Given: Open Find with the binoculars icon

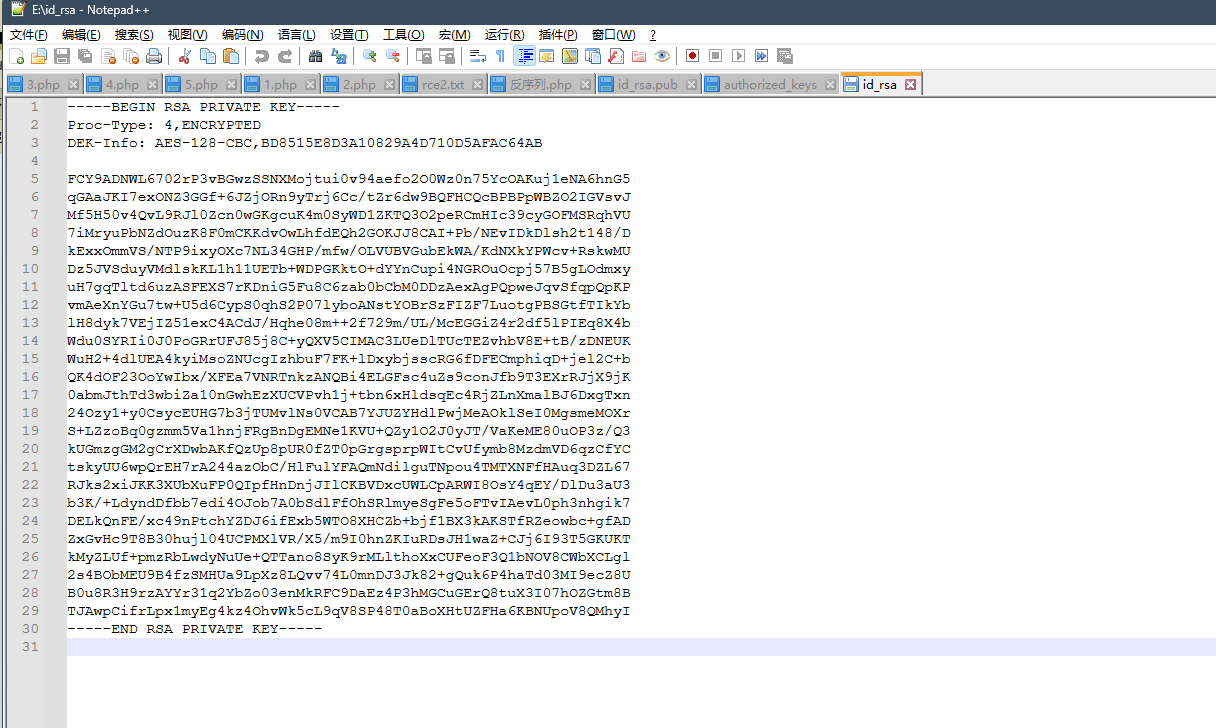Looking at the screenshot, I should (316, 56).
